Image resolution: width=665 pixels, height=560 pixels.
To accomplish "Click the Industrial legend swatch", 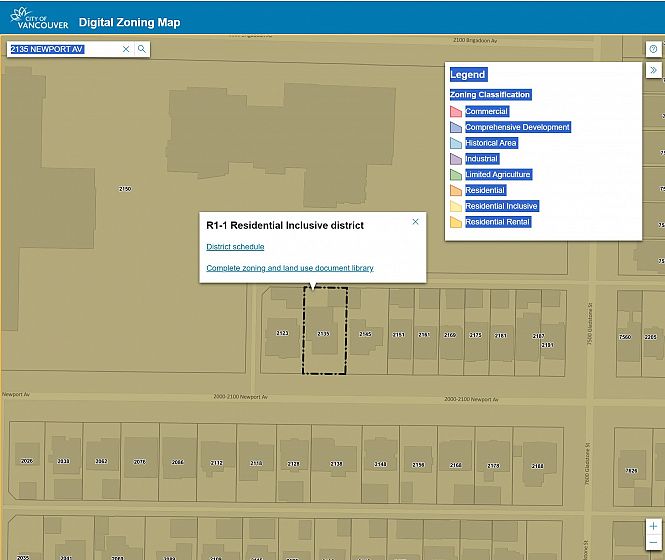I will tap(456, 159).
